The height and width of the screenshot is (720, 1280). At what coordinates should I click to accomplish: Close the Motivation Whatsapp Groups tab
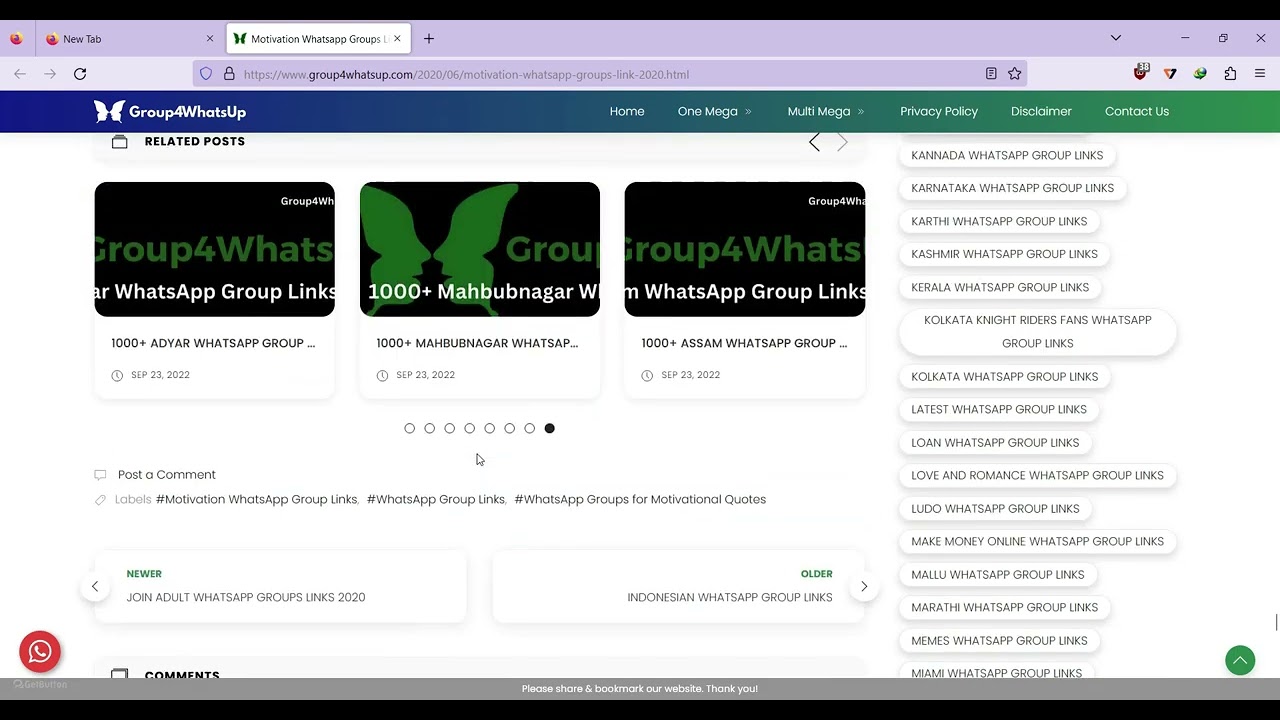(x=397, y=39)
